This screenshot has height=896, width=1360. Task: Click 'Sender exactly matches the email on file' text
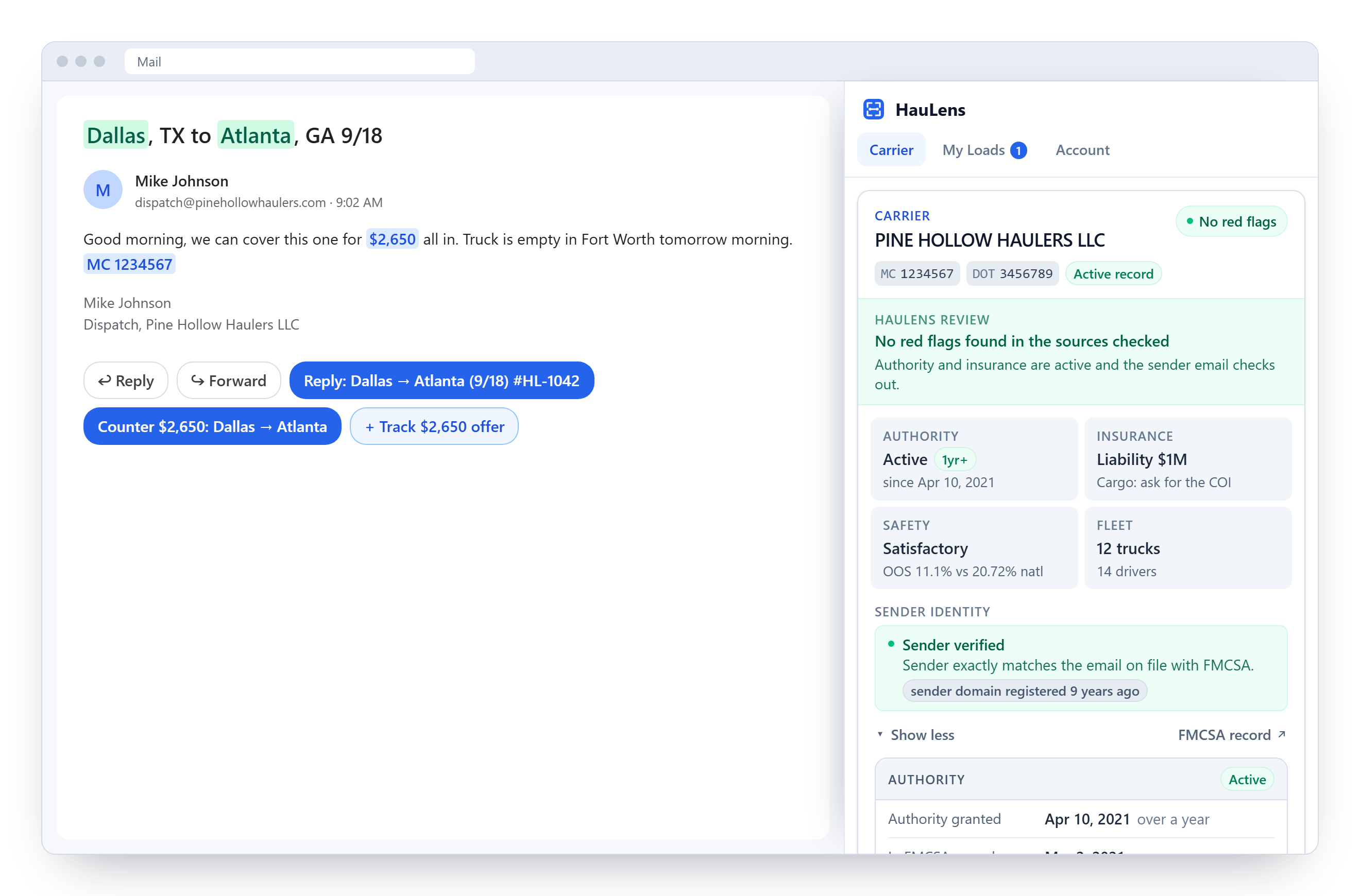pyautogui.click(x=1078, y=665)
